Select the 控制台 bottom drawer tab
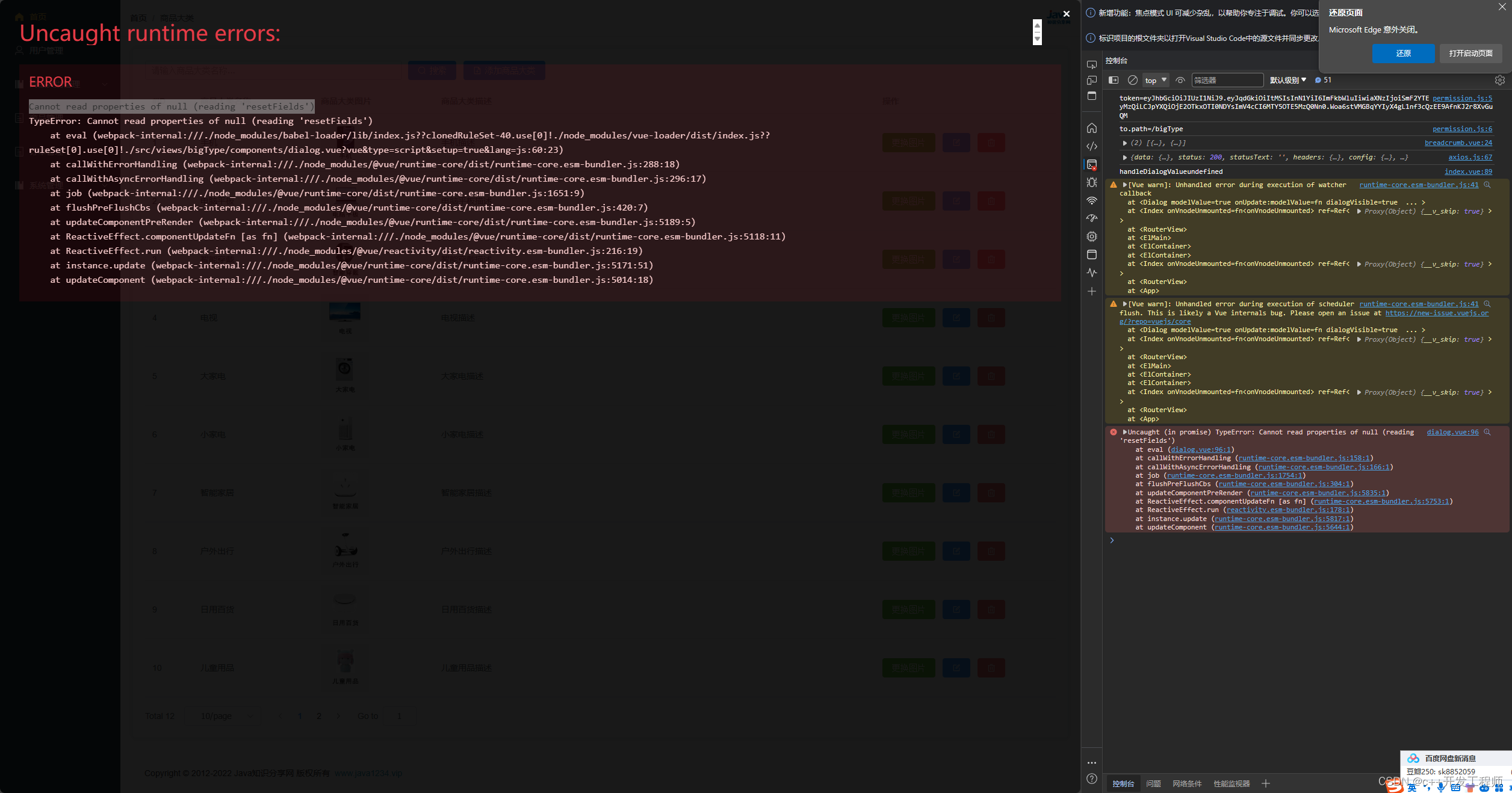 point(1123,783)
